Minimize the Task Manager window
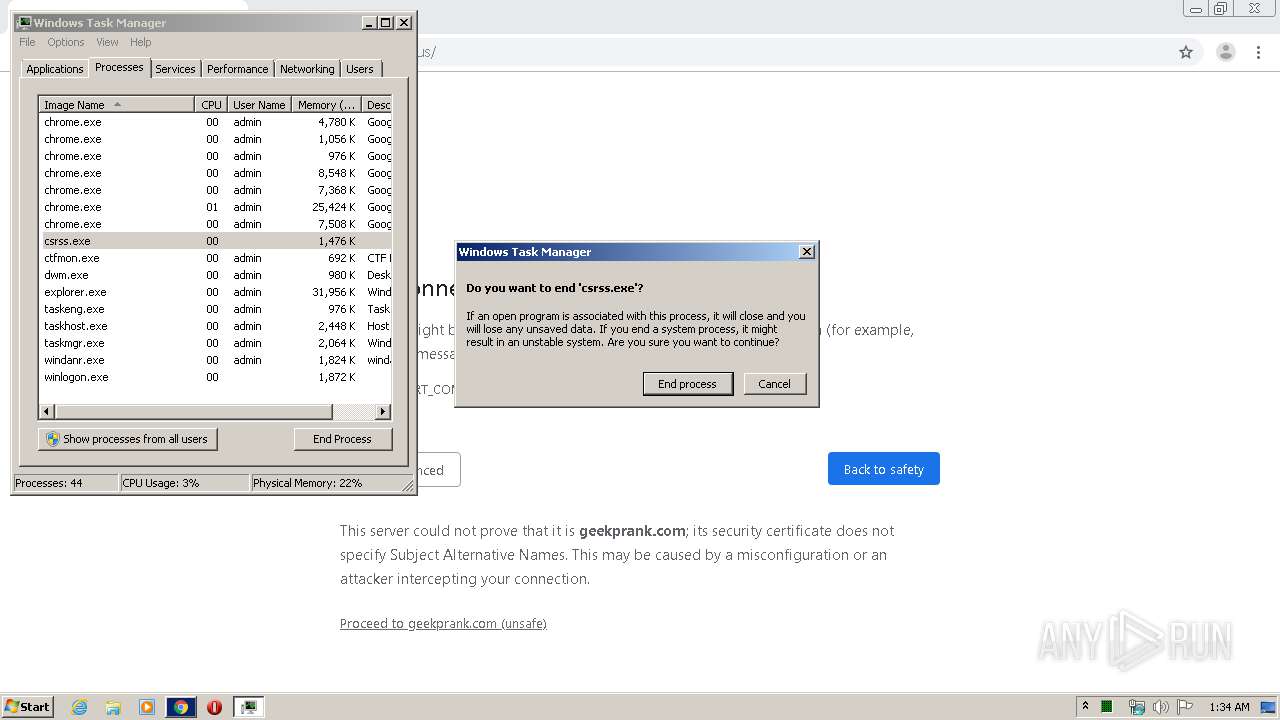 (x=369, y=22)
